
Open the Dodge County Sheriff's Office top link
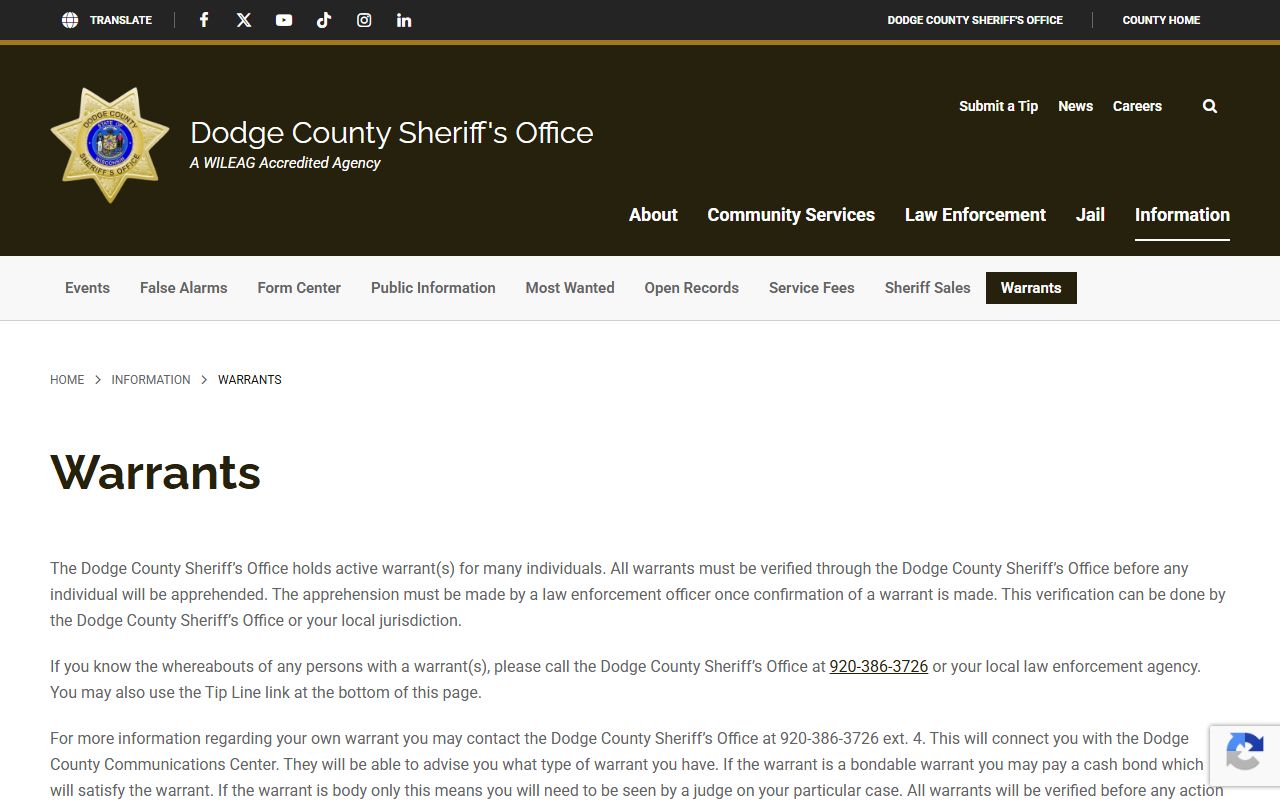click(975, 20)
